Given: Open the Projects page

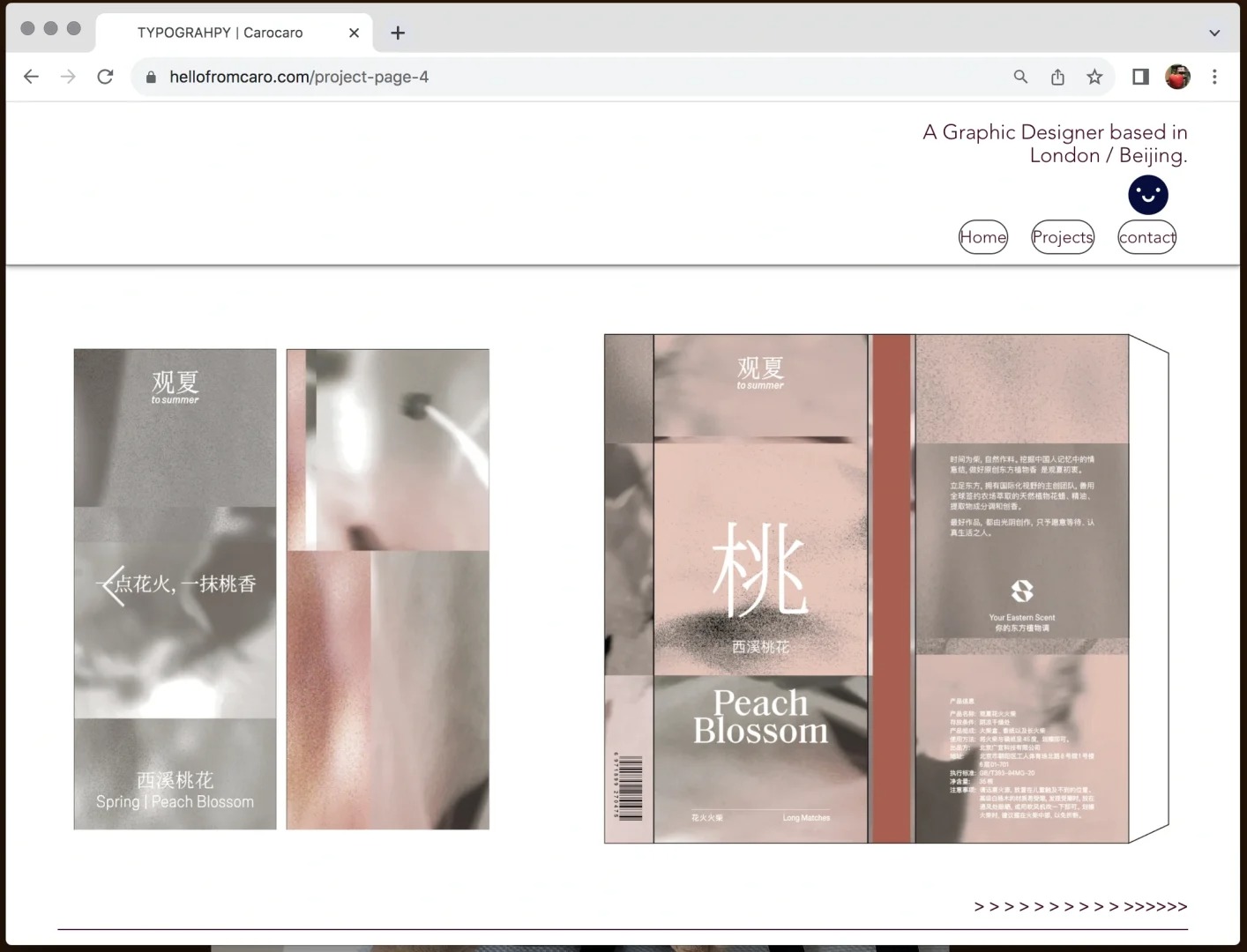Looking at the screenshot, I should (x=1063, y=237).
